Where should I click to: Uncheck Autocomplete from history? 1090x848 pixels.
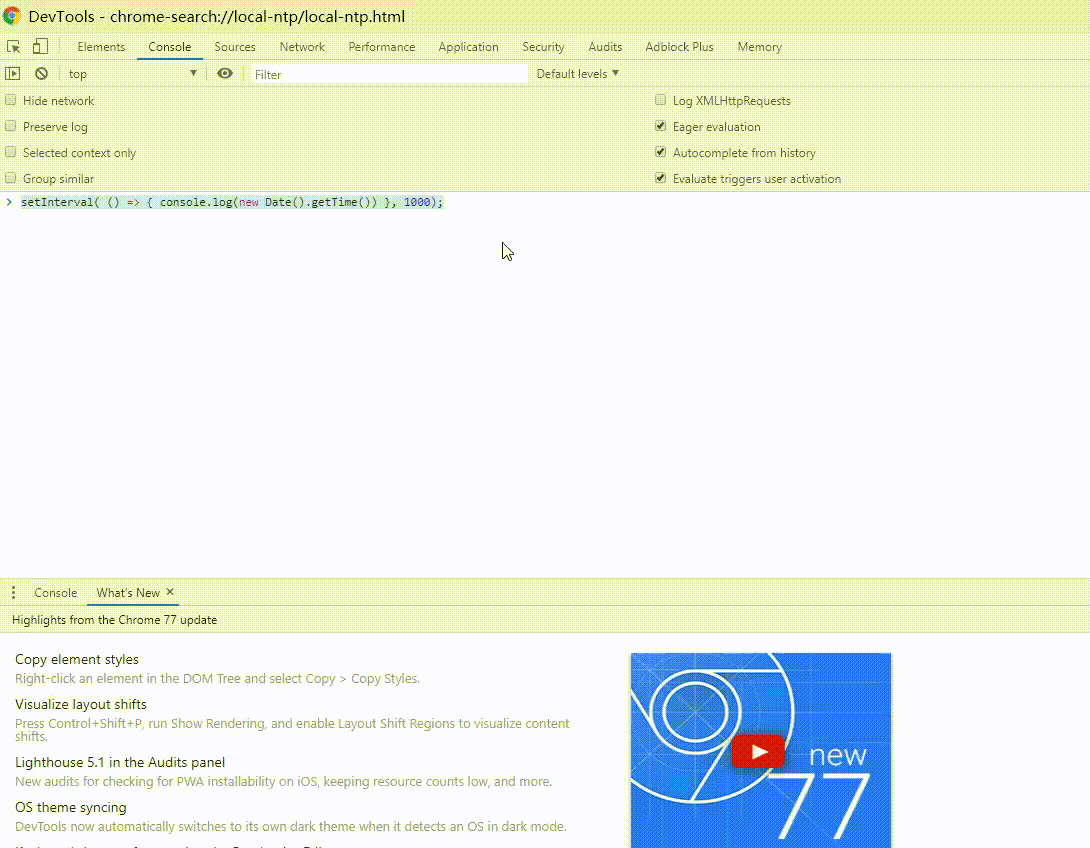click(x=660, y=152)
